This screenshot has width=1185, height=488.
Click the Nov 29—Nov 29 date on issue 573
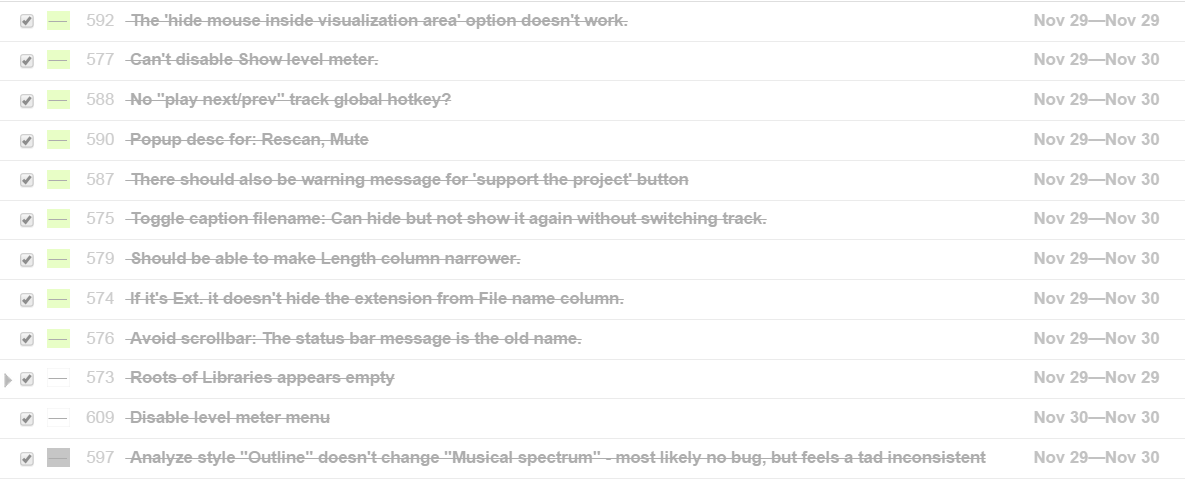(x=1096, y=377)
